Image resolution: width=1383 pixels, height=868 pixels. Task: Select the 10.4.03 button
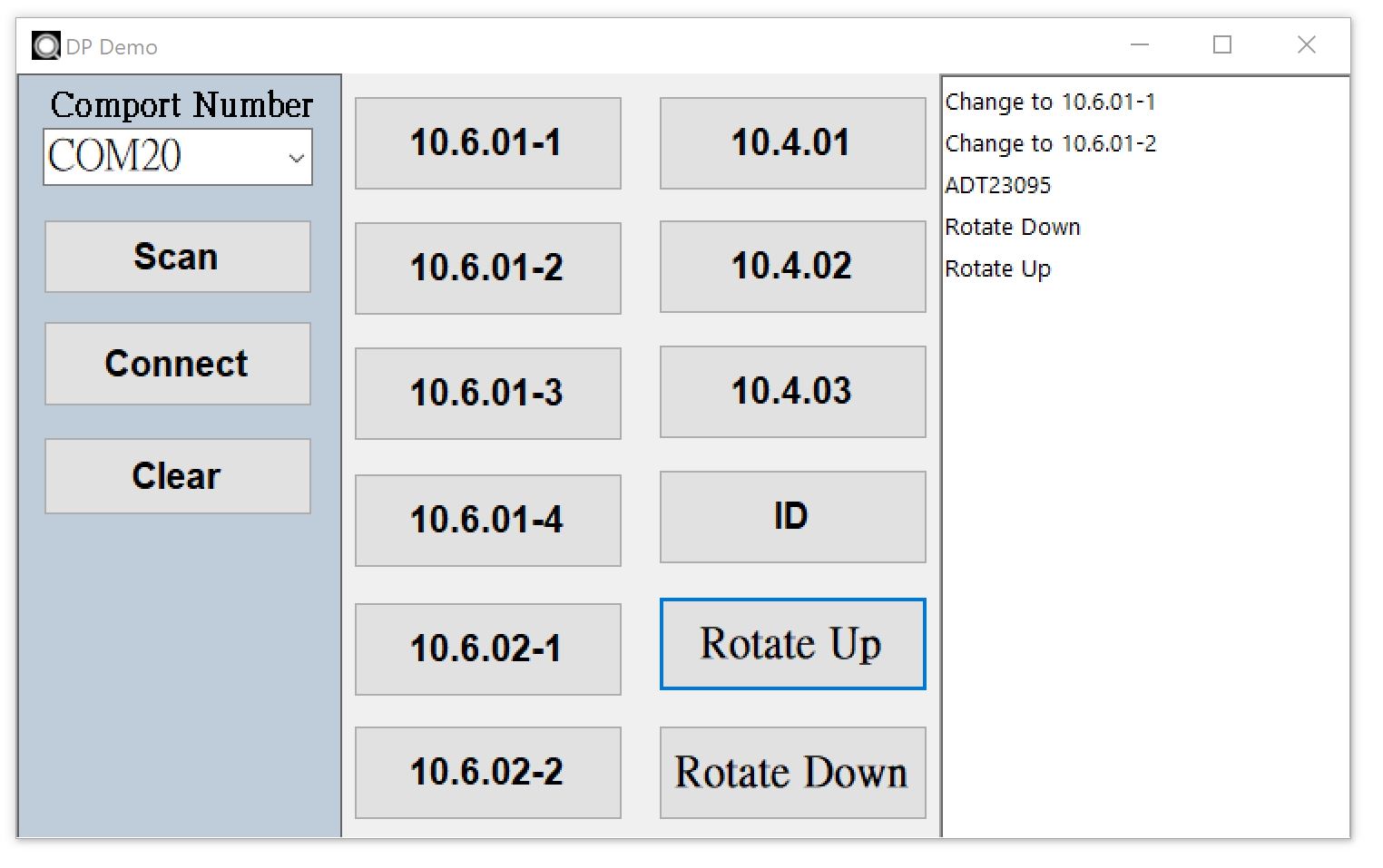click(792, 392)
